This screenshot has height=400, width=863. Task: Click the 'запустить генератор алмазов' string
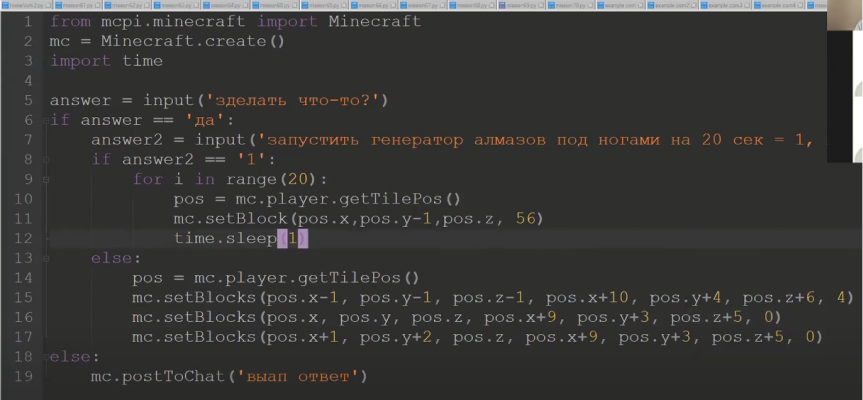click(420, 140)
